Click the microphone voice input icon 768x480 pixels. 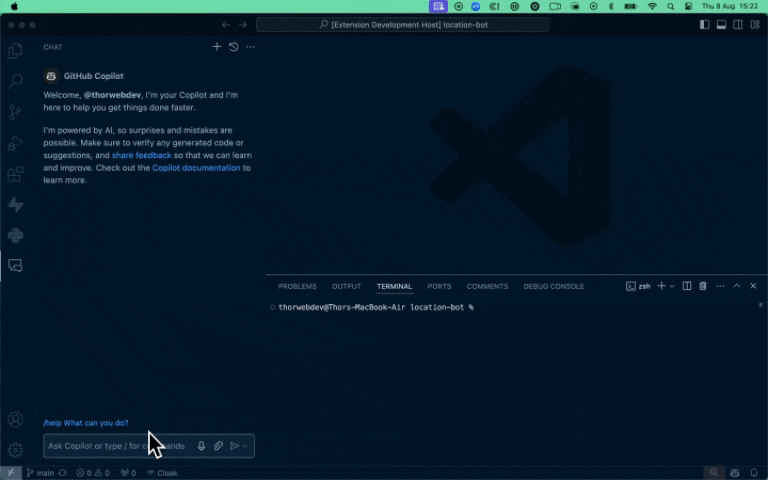201,446
